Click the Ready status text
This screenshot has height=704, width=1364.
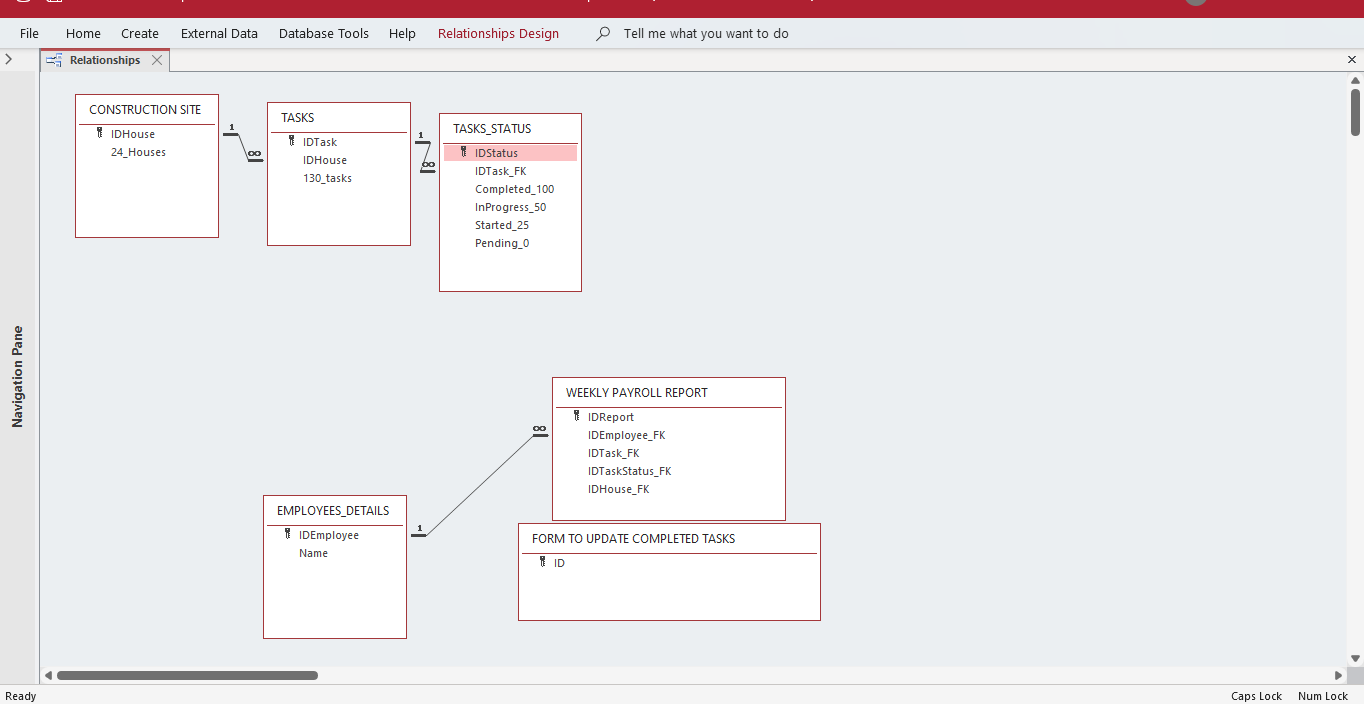[x=21, y=696]
